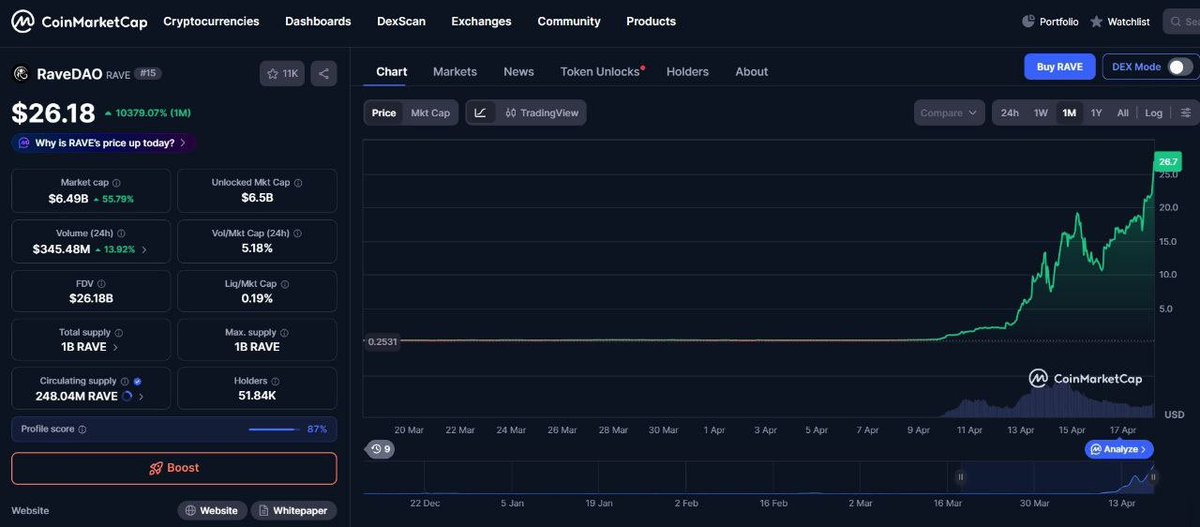Switch to the Token Unlocks tab
1200x527 pixels.
coord(602,72)
